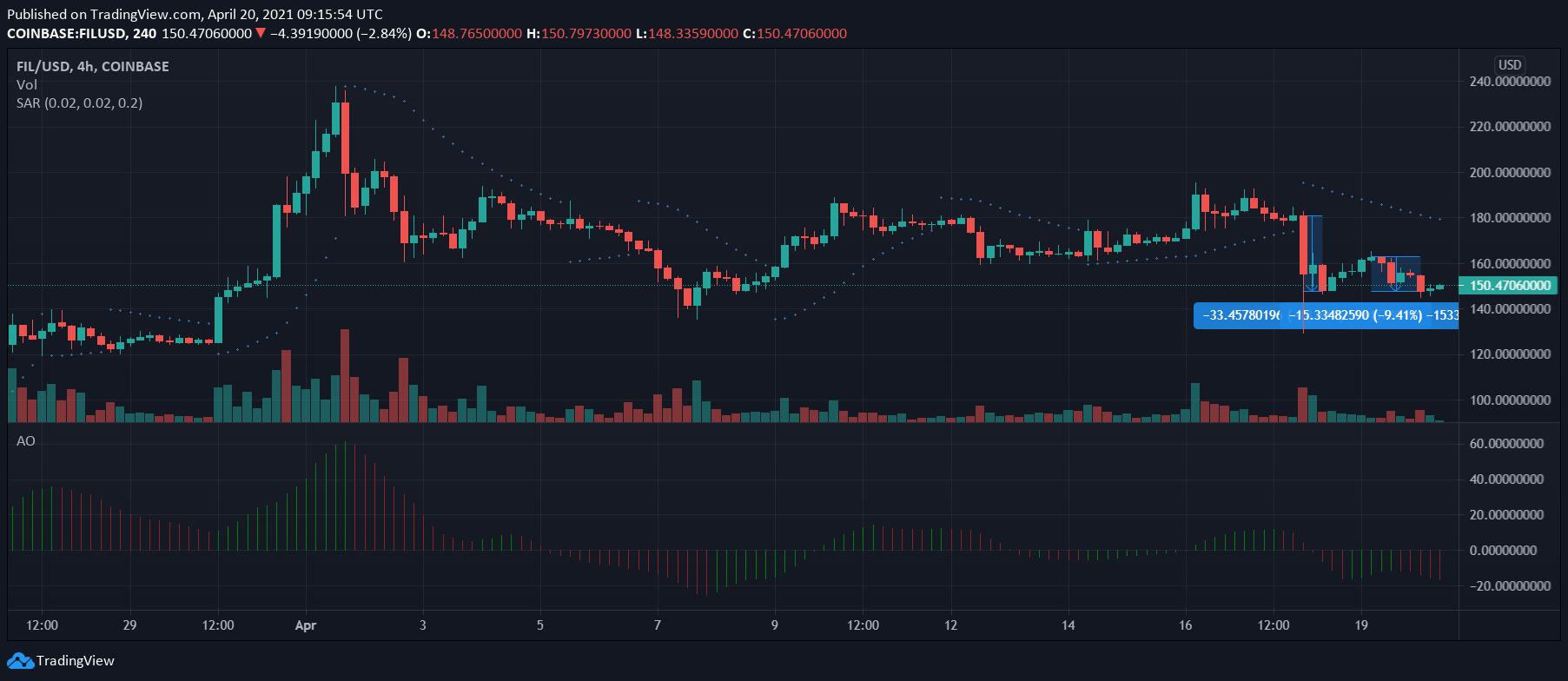The image size is (1568, 681).
Task: Click the low value L:148.33590000
Action: pos(687,33)
